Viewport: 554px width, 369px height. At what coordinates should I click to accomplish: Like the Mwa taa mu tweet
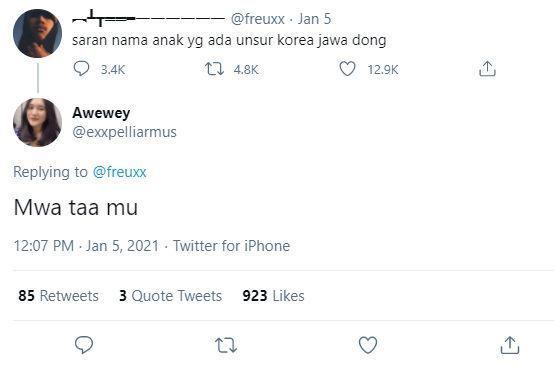368,345
